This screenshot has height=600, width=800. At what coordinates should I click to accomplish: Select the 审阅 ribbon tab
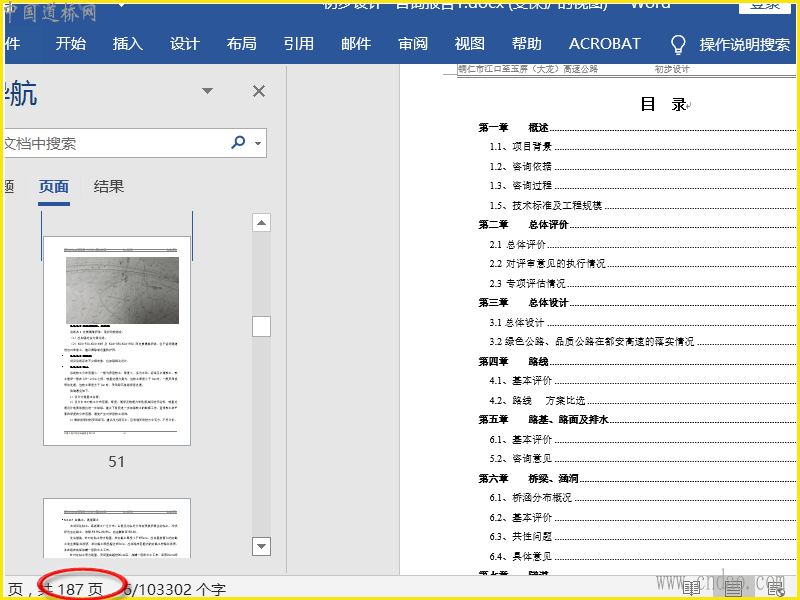[413, 44]
